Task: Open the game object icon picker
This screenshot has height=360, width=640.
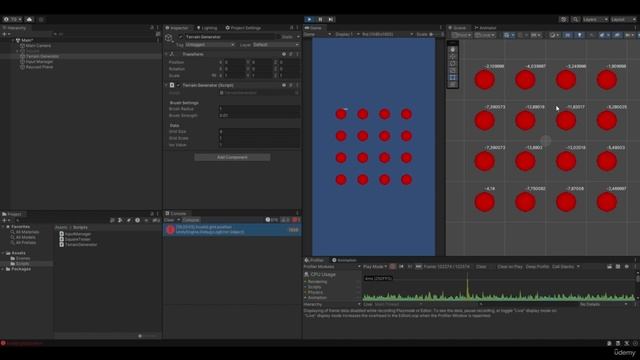Action: 169,38
